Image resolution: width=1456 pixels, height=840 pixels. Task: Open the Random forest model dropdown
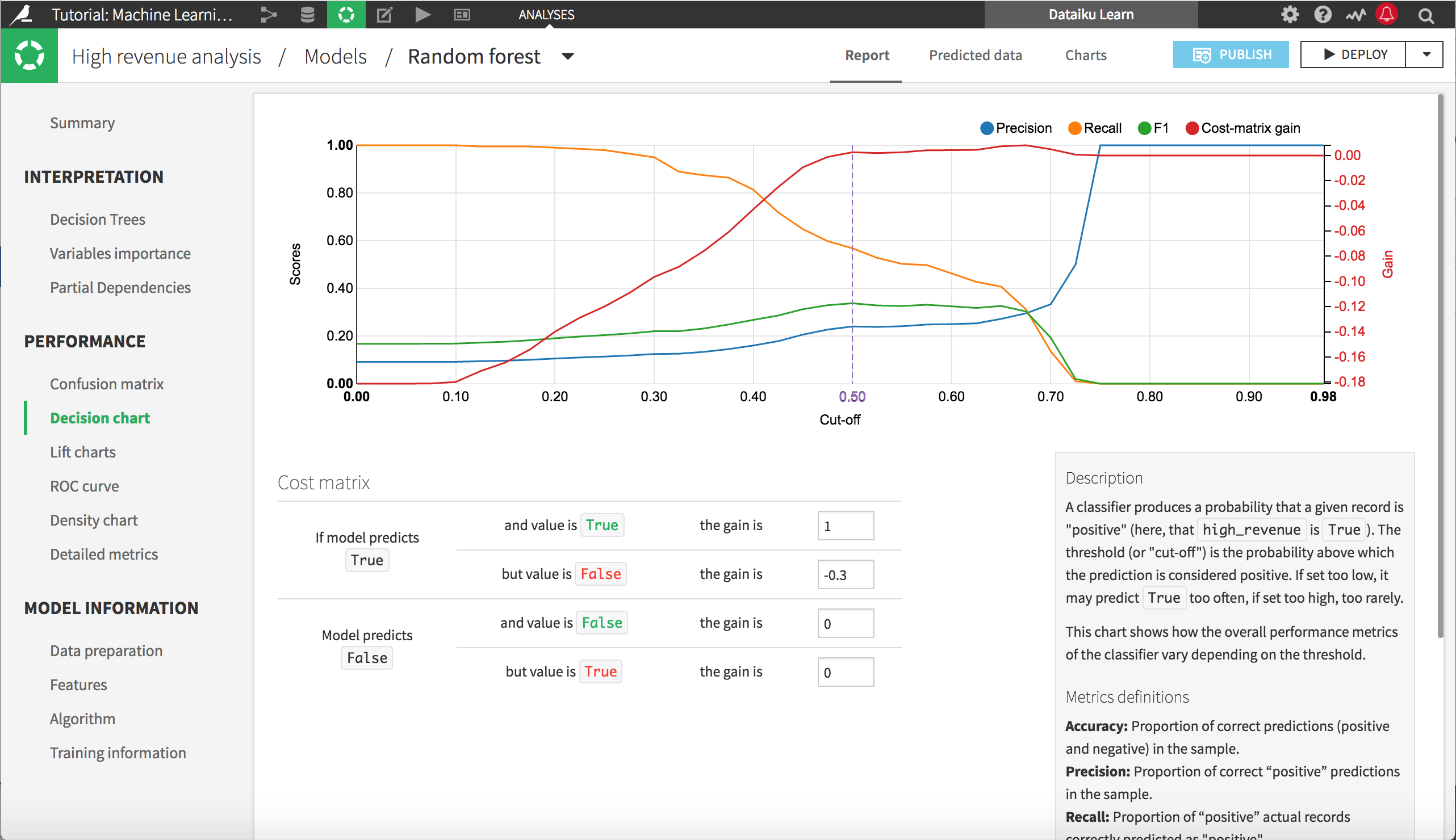click(x=567, y=56)
